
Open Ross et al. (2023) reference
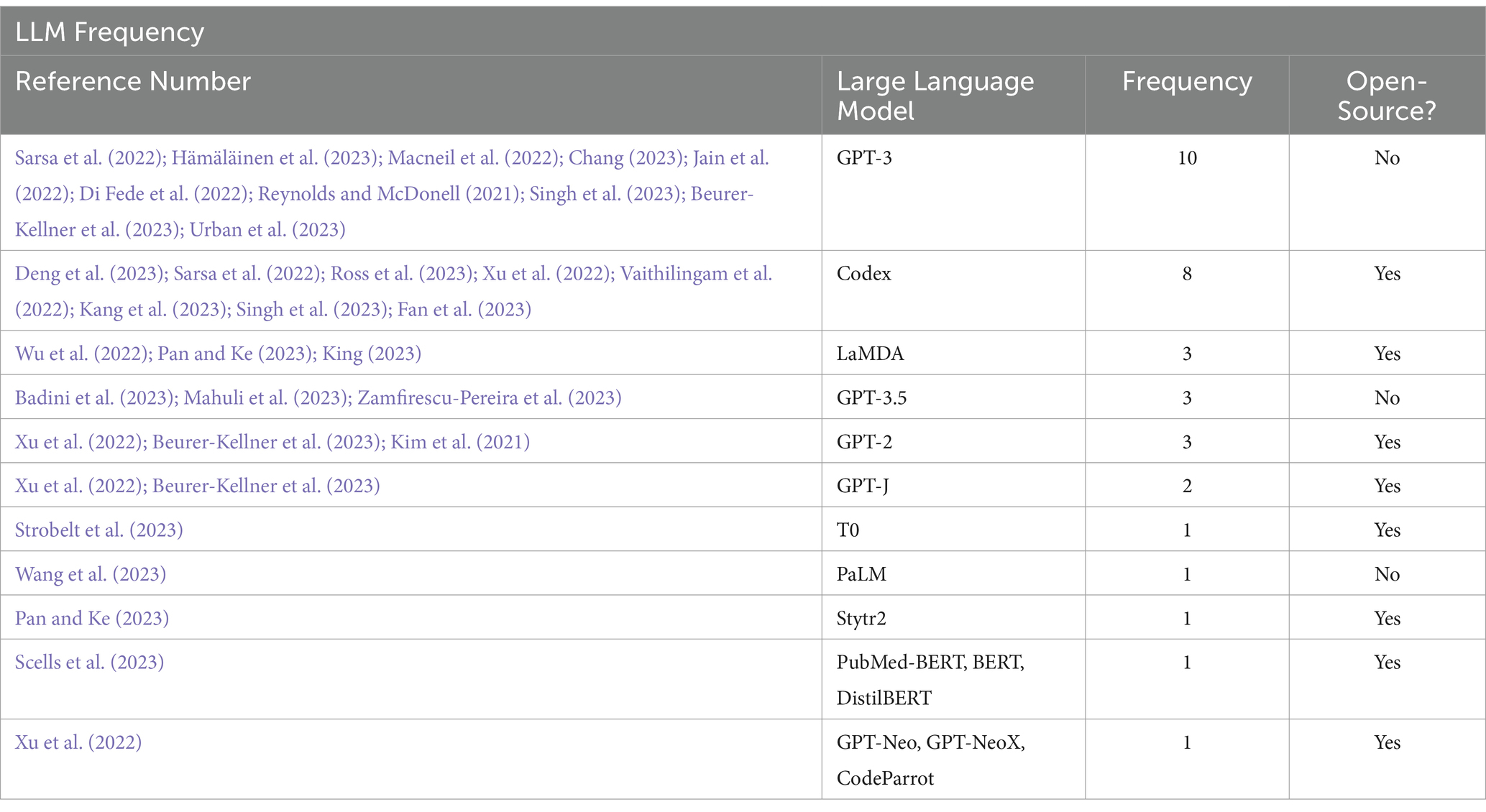click(403, 274)
